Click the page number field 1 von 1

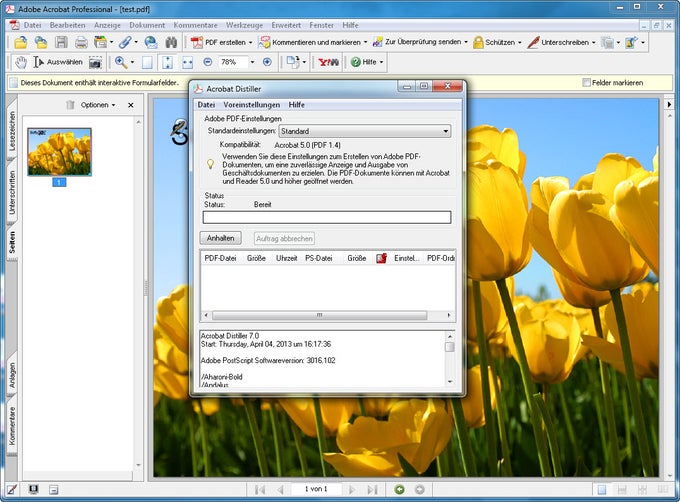pyautogui.click(x=316, y=489)
